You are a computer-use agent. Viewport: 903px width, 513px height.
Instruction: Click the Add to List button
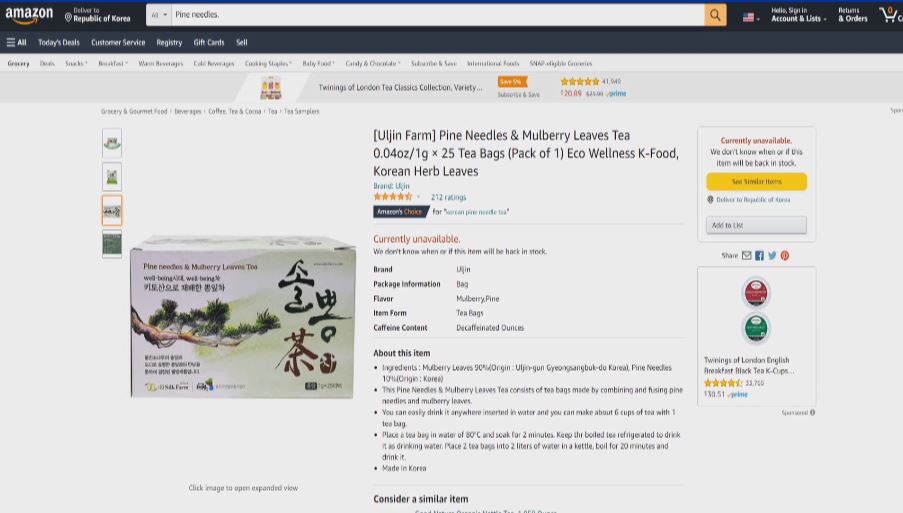click(756, 225)
